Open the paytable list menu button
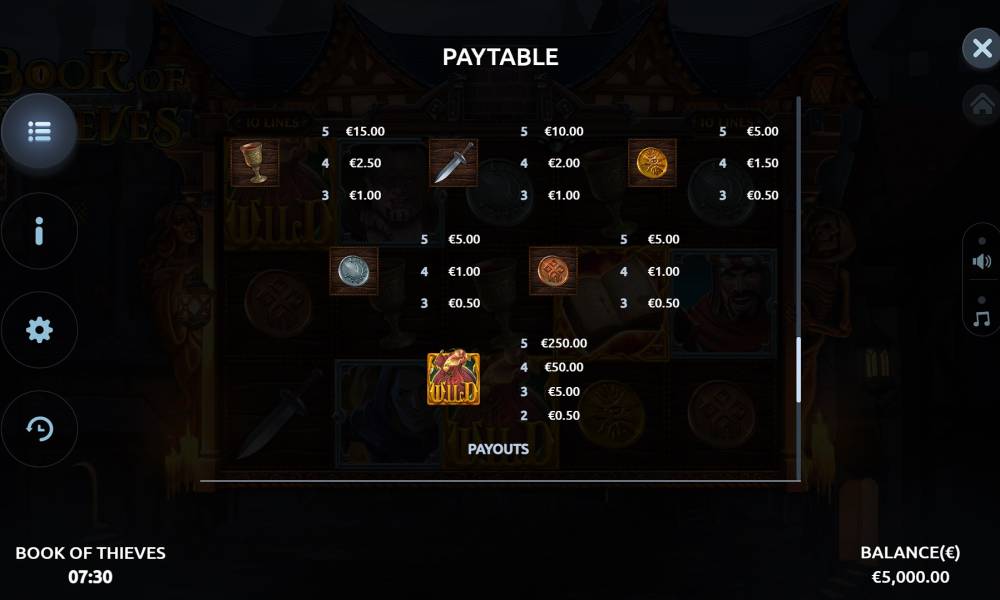This screenshot has width=1000, height=600. (x=40, y=131)
